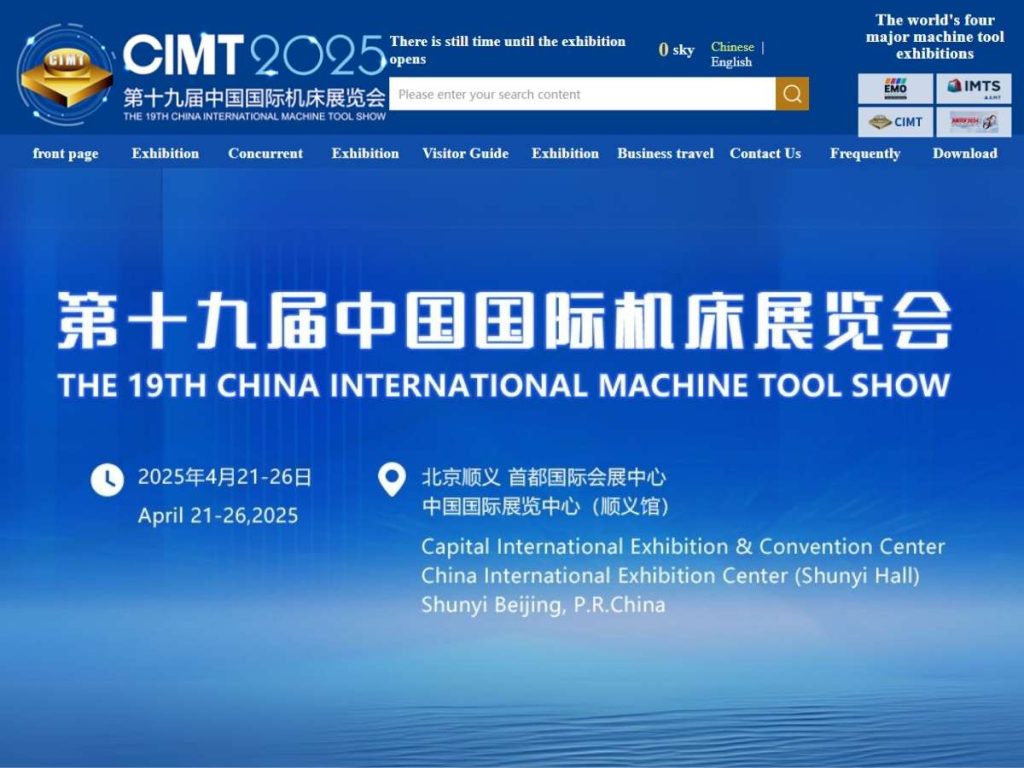Open the red-lettered exhibition logo tile beside CIMT
The height and width of the screenshot is (768, 1024).
[974, 122]
